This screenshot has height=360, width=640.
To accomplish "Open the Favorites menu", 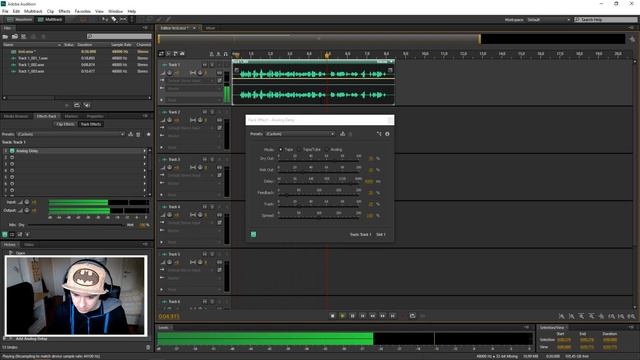I will (x=82, y=11).
